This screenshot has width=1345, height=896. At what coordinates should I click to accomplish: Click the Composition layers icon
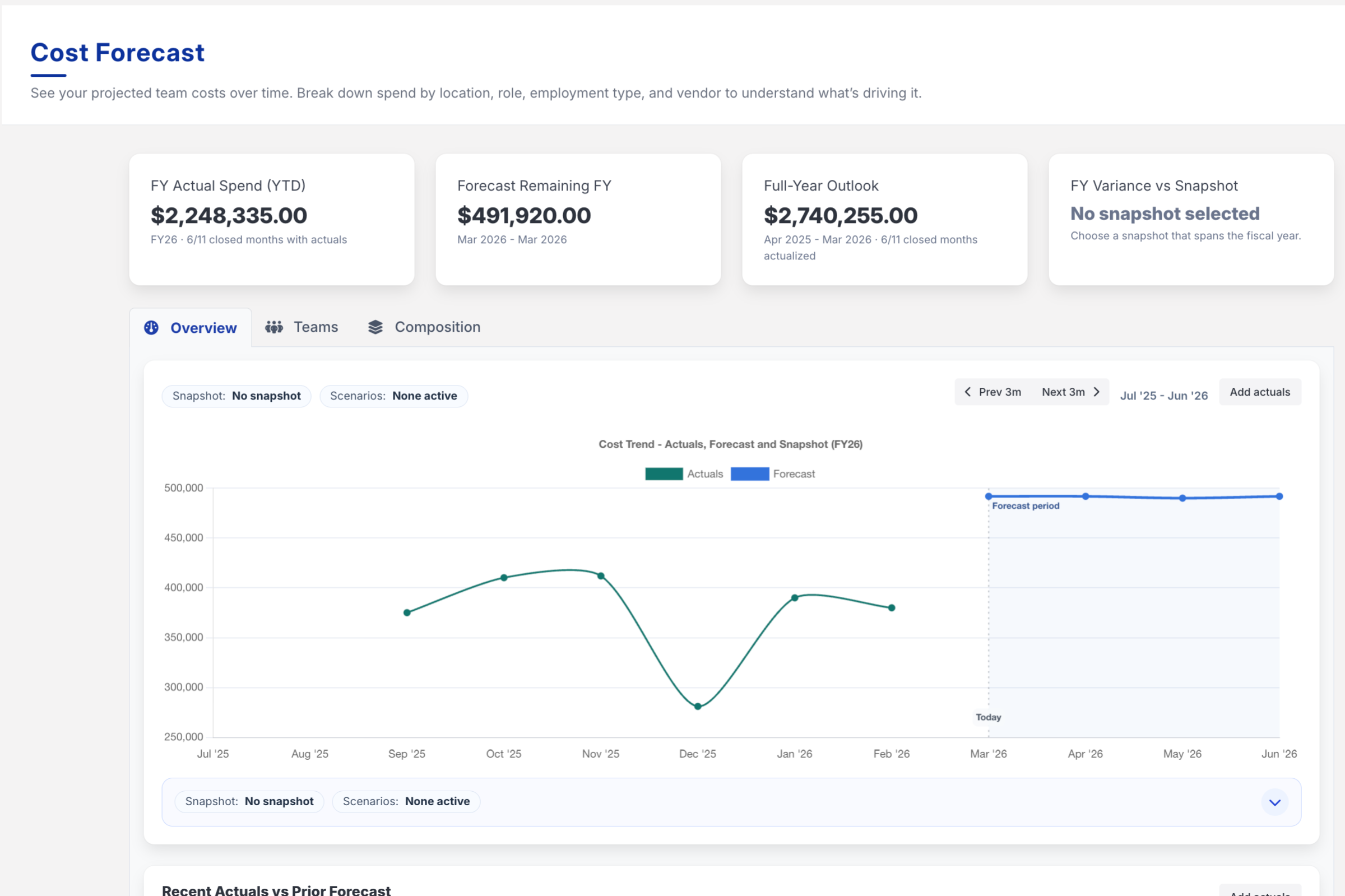375,327
